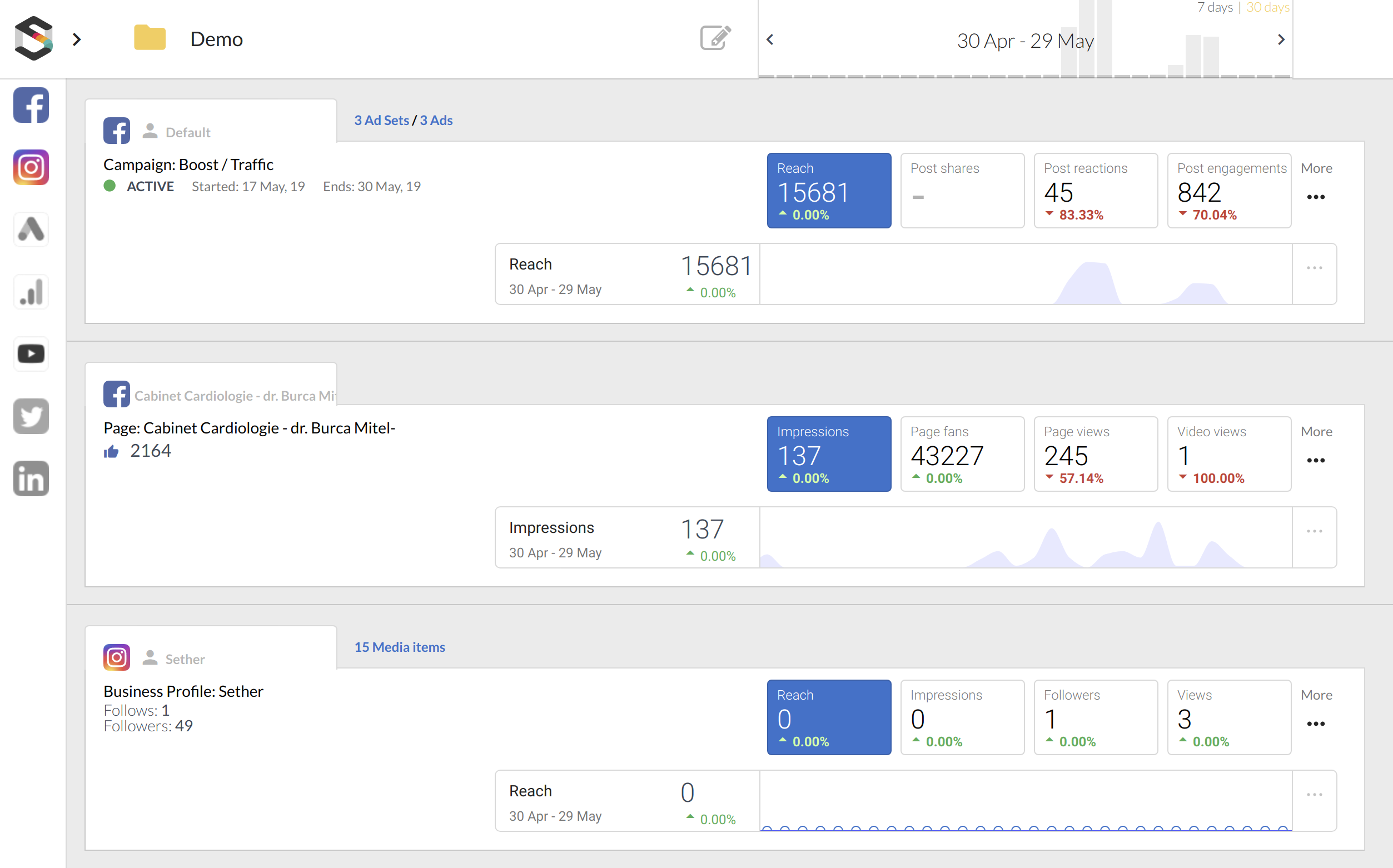Select the Google Analytics sidebar icon
The width and height of the screenshot is (1393, 868).
click(x=31, y=292)
